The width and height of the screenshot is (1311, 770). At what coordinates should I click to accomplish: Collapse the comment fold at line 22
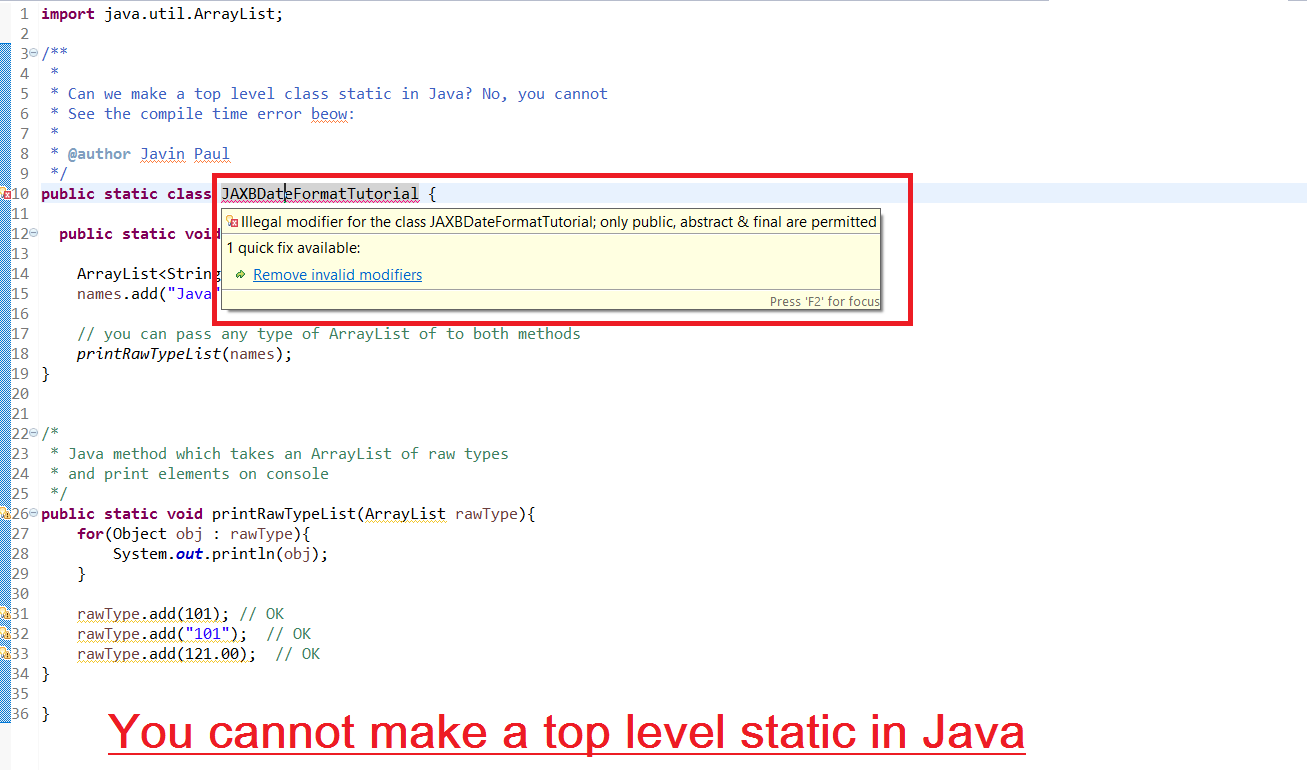(x=34, y=434)
